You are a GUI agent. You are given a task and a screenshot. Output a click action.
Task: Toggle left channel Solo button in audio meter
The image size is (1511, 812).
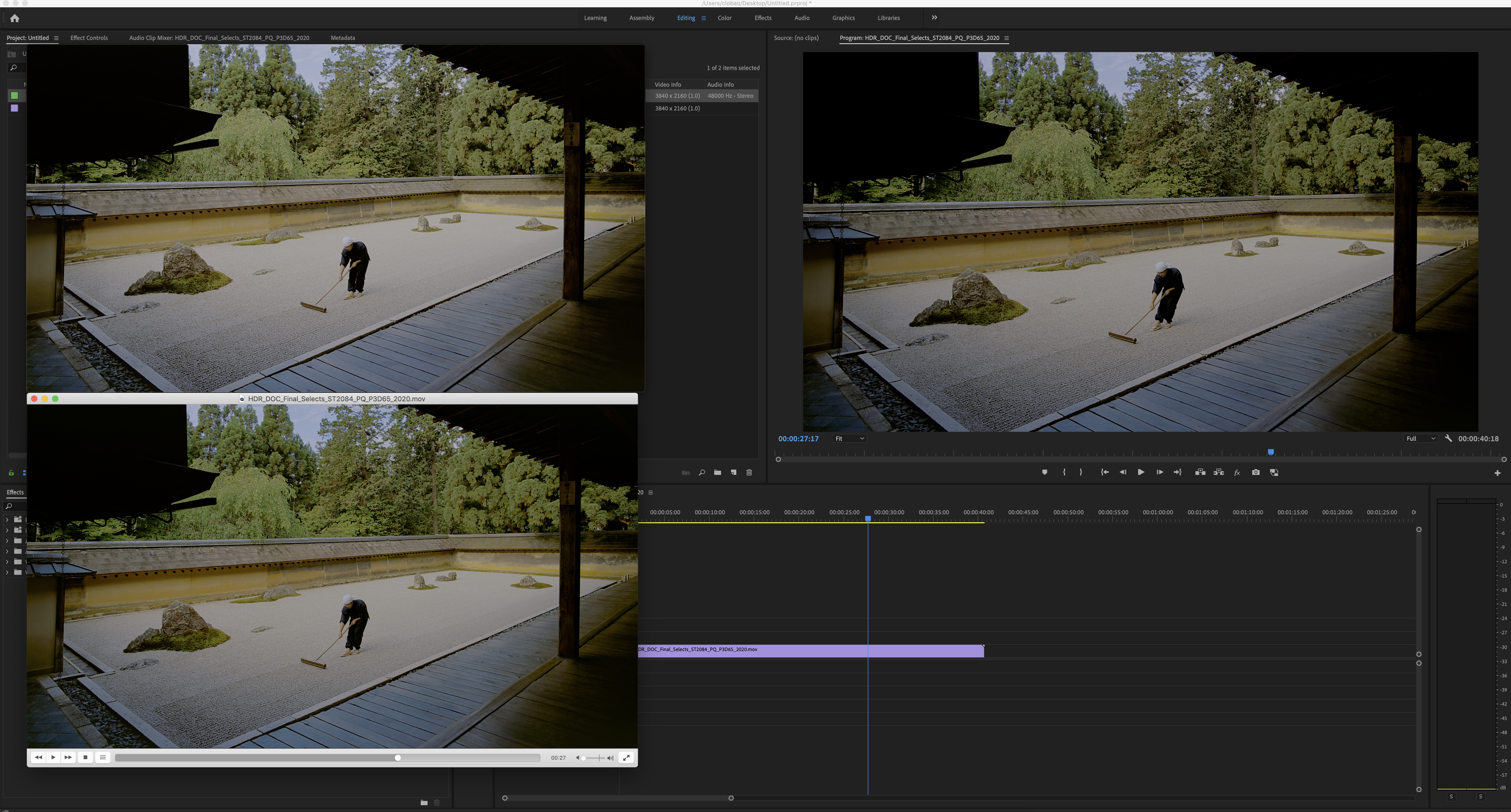point(1451,797)
